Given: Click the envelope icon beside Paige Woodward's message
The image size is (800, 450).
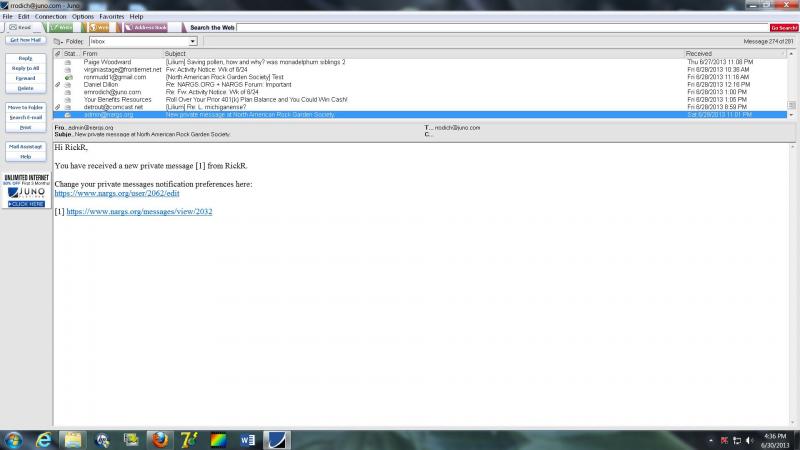Looking at the screenshot, I should 68,62.
